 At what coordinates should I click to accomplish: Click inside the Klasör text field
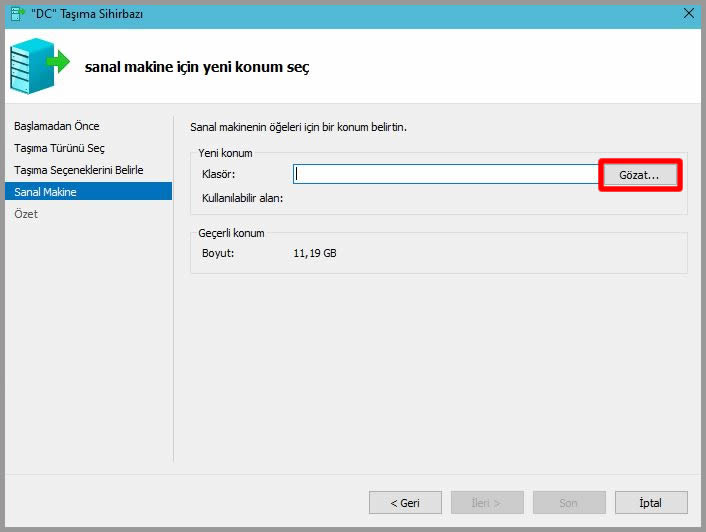coord(445,174)
